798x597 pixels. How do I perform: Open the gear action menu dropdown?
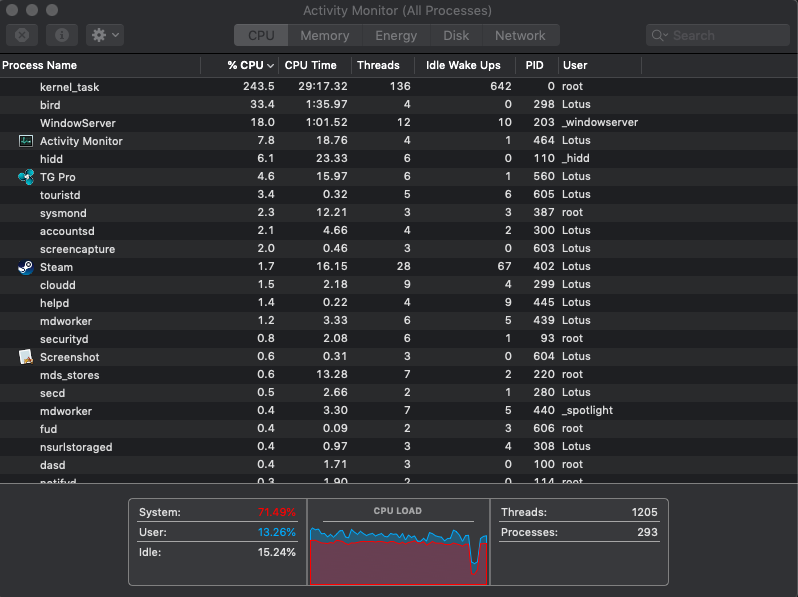pos(104,35)
